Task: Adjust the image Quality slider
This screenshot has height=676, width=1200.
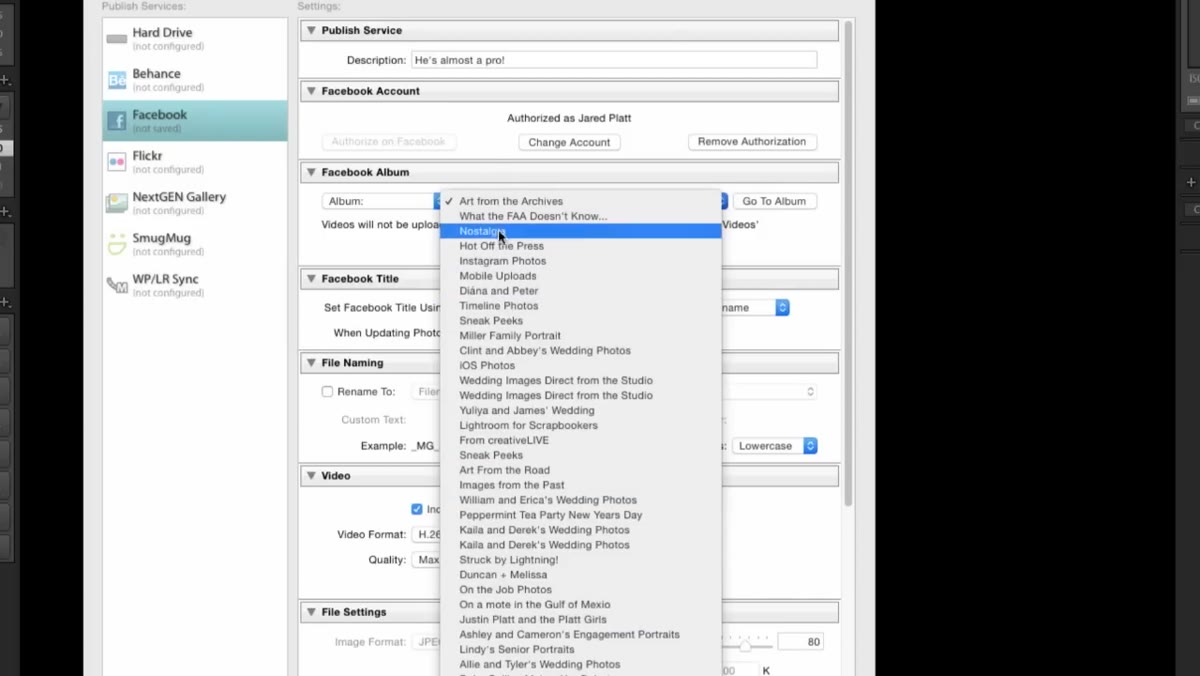Action: pos(745,646)
